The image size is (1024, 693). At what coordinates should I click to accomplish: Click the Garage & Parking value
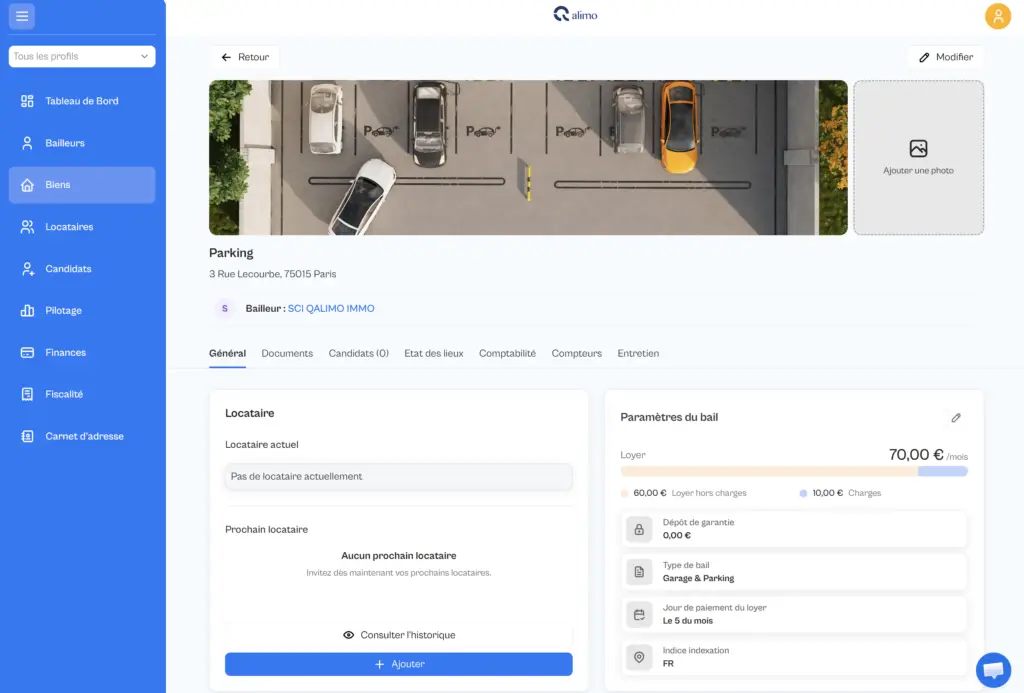click(698, 579)
